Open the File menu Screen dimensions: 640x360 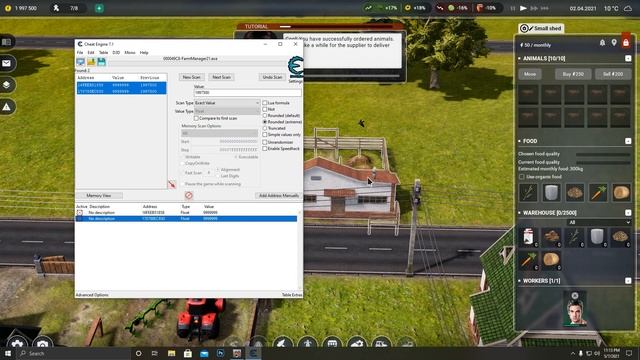tap(80, 53)
